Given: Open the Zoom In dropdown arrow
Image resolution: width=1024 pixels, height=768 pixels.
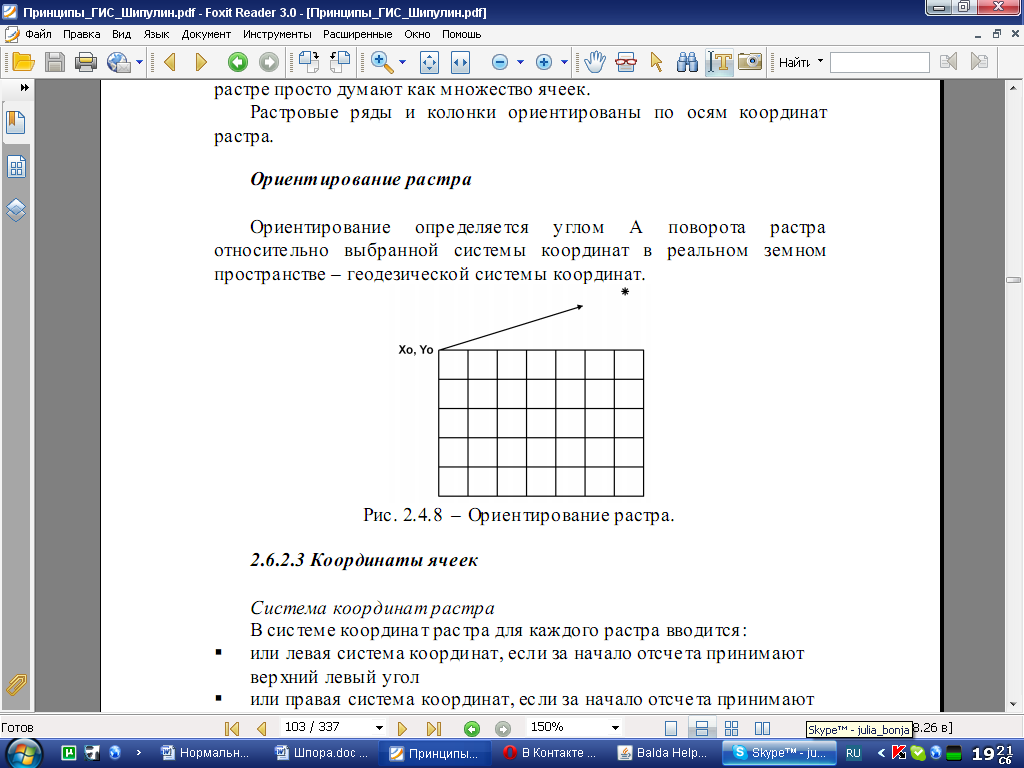Looking at the screenshot, I should (564, 63).
